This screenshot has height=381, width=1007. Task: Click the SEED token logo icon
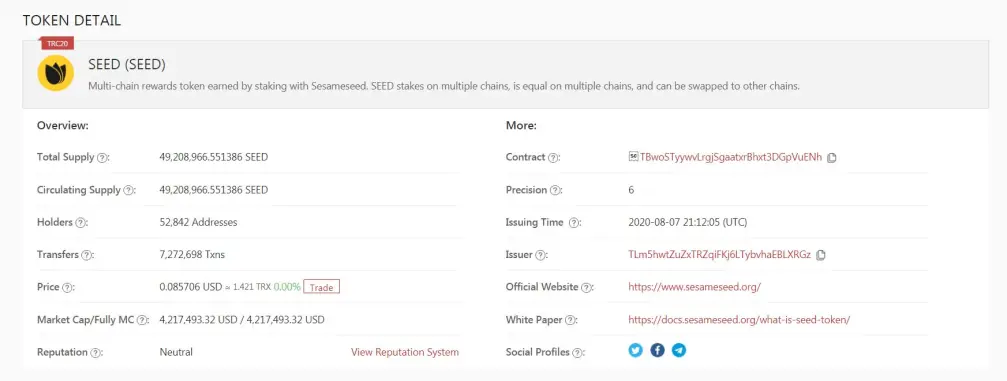point(55,73)
